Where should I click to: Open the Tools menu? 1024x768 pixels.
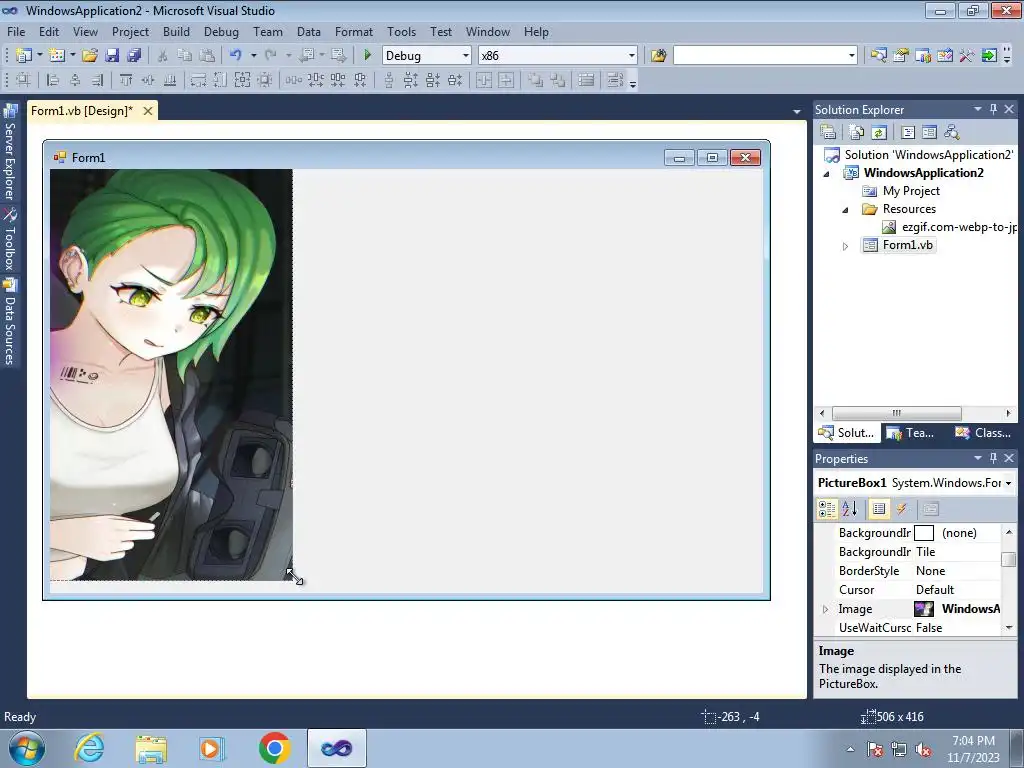tap(401, 31)
